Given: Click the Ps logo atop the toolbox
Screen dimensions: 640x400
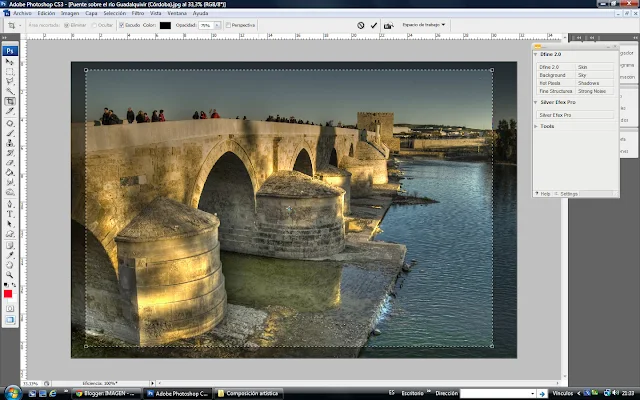Looking at the screenshot, I should [x=10, y=51].
